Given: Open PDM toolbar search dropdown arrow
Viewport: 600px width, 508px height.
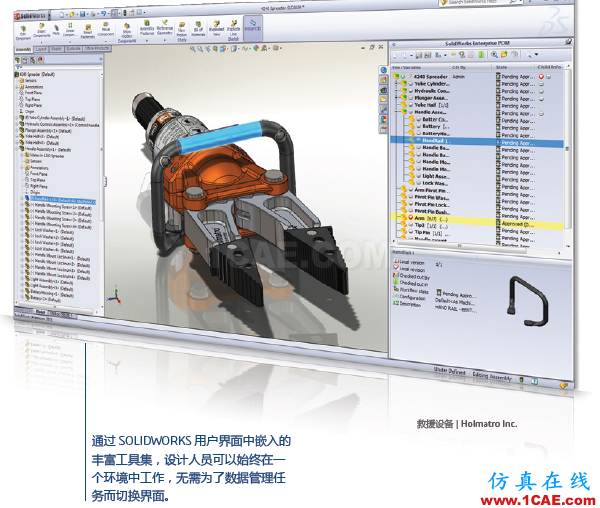Looking at the screenshot, I should [536, 55].
